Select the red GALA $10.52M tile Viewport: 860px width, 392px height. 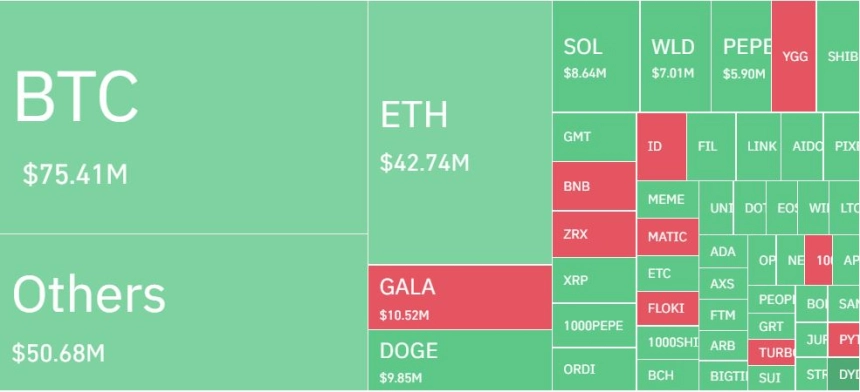pos(460,297)
